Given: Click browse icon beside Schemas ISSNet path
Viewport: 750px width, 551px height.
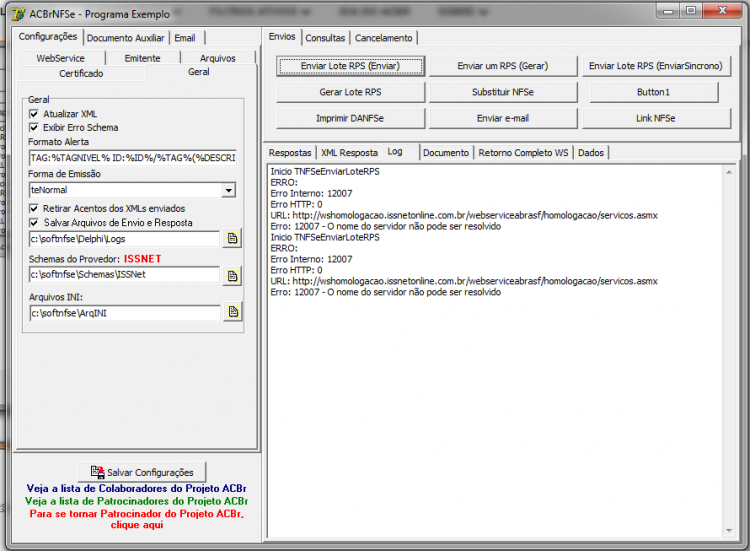Looking at the screenshot, I should click(232, 276).
